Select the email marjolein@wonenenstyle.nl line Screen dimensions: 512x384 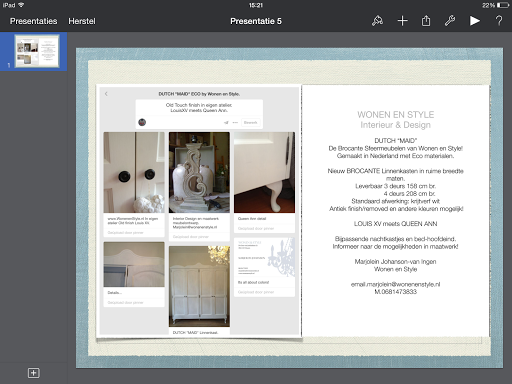click(396, 284)
